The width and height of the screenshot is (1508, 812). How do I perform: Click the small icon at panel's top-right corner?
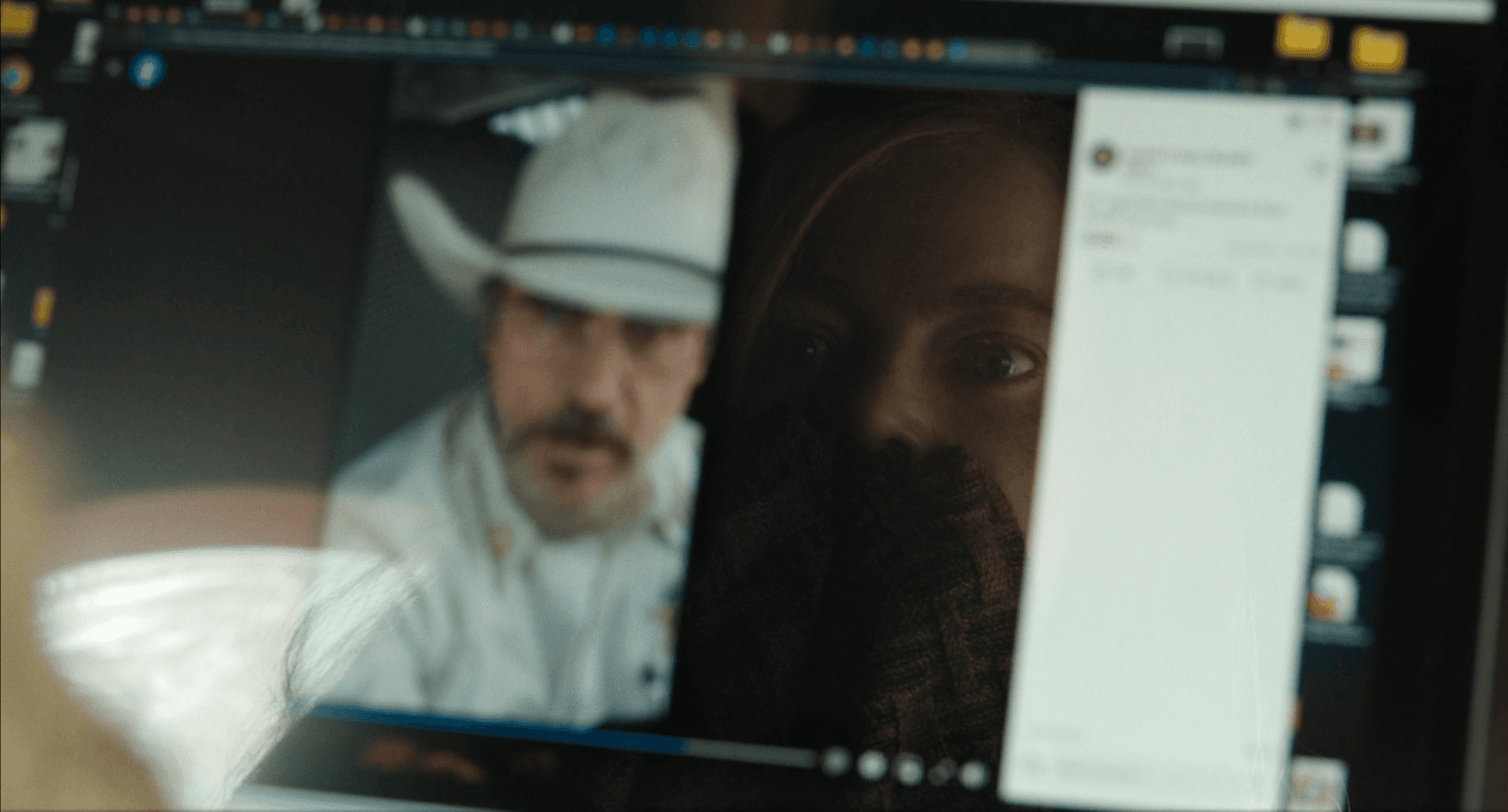click(1300, 121)
